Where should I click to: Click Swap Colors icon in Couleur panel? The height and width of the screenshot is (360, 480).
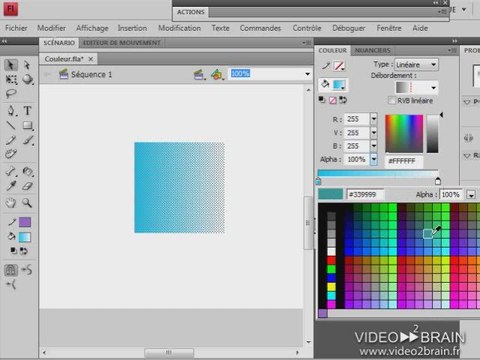(343, 100)
